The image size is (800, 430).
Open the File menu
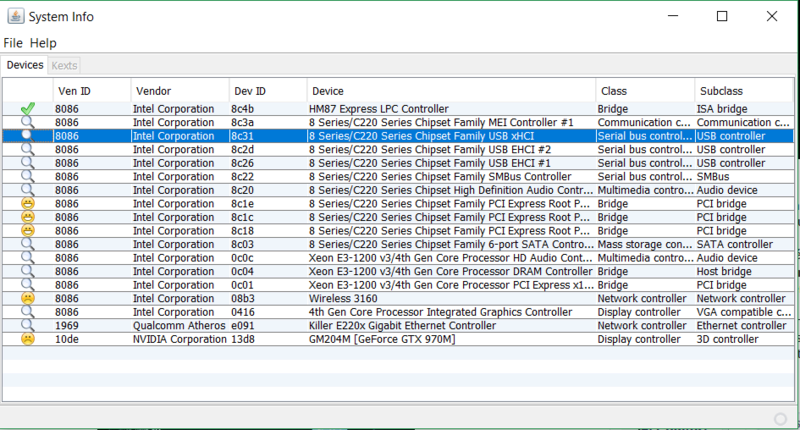pyautogui.click(x=13, y=43)
